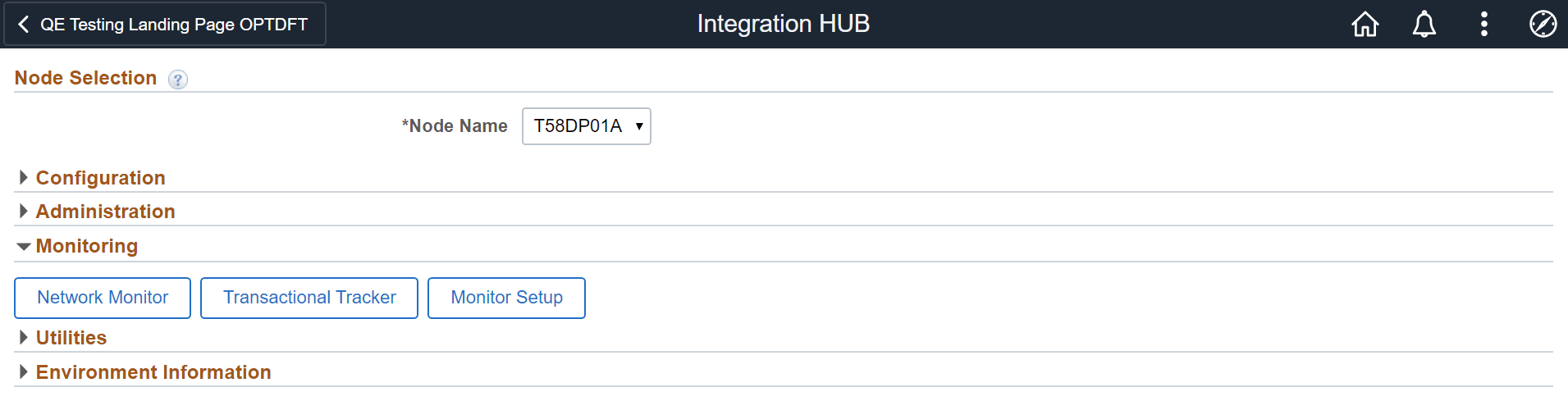
Task: Launch the Transactional Tracker
Action: point(309,298)
